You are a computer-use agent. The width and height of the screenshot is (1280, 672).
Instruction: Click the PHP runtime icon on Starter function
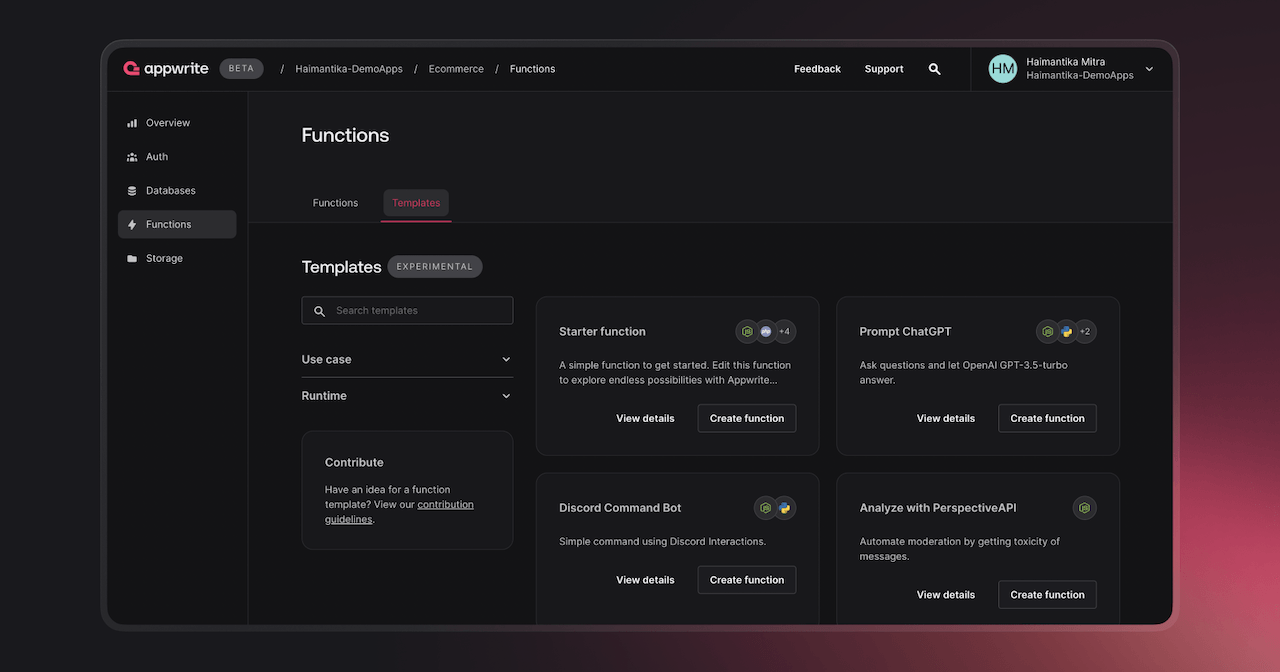[766, 331]
